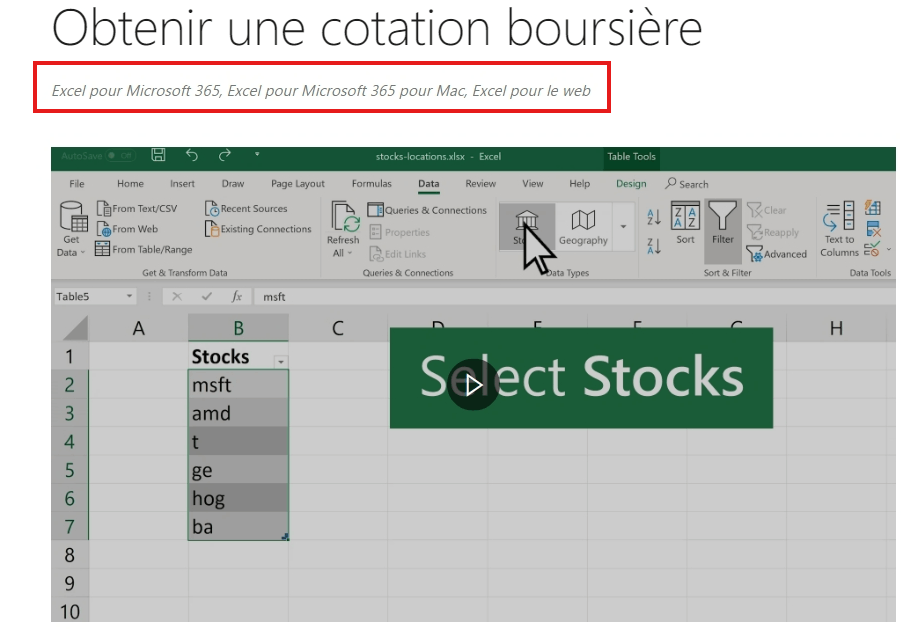Select column H header
Viewport: 915px width, 629px height.
coord(836,328)
